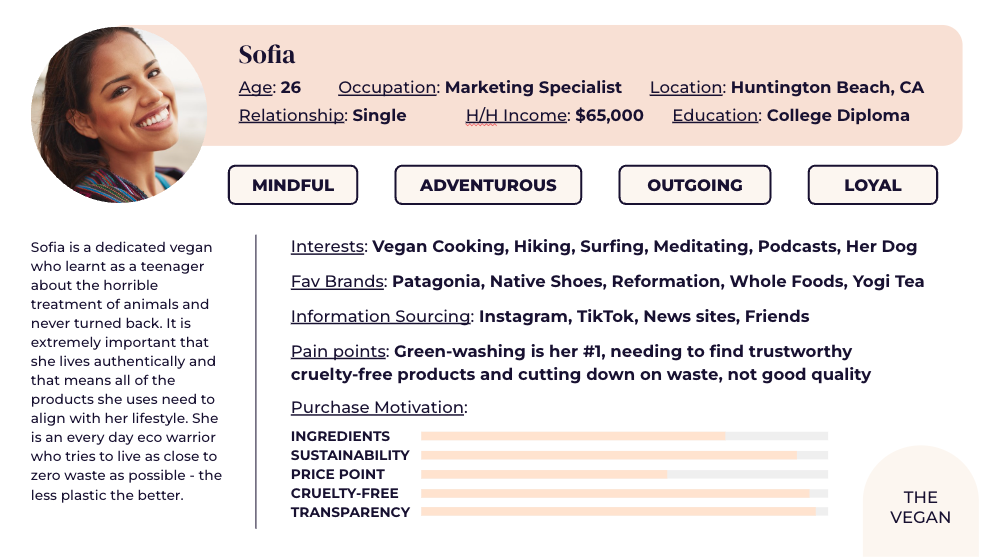Viewport: 993px width, 557px height.
Task: Click the INGREDIENTS motivation bar
Action: pos(624,436)
